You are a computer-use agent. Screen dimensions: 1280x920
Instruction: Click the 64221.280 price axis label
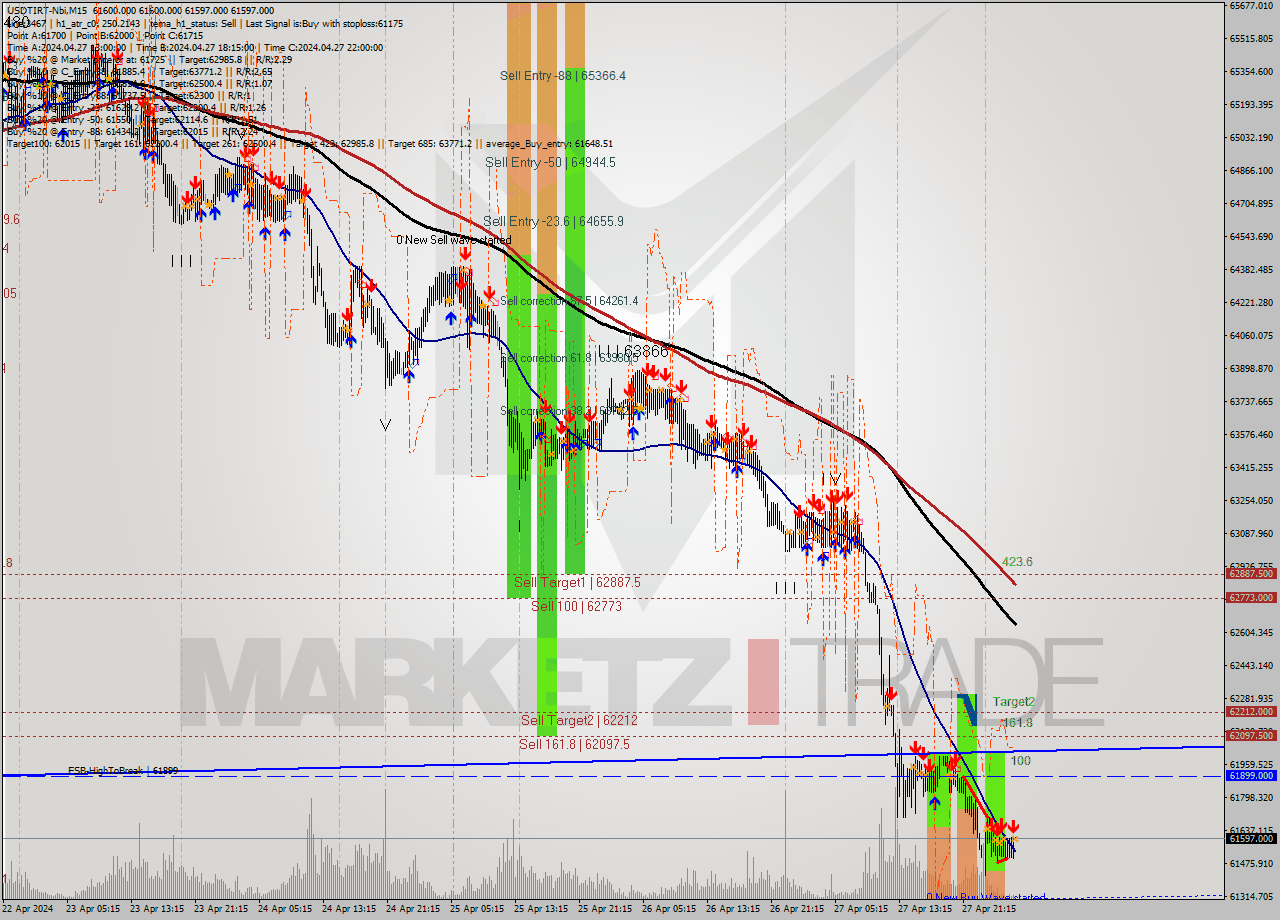[x=1251, y=303]
